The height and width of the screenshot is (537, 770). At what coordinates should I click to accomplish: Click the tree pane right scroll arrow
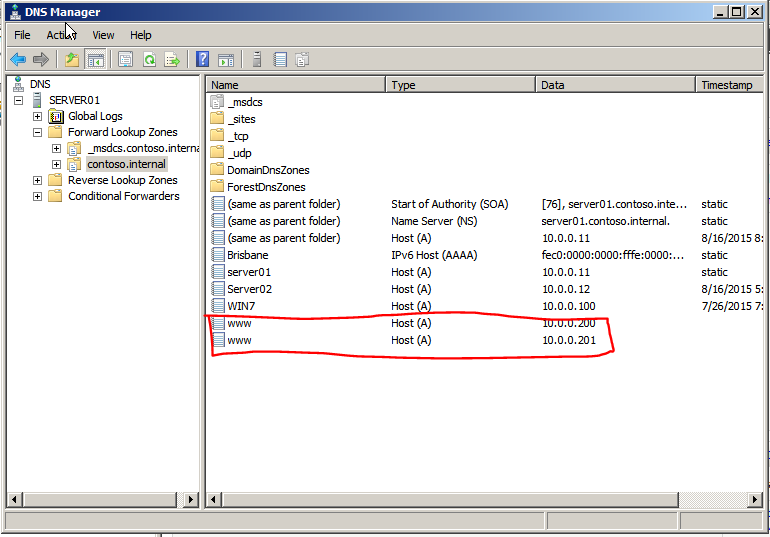[191, 500]
